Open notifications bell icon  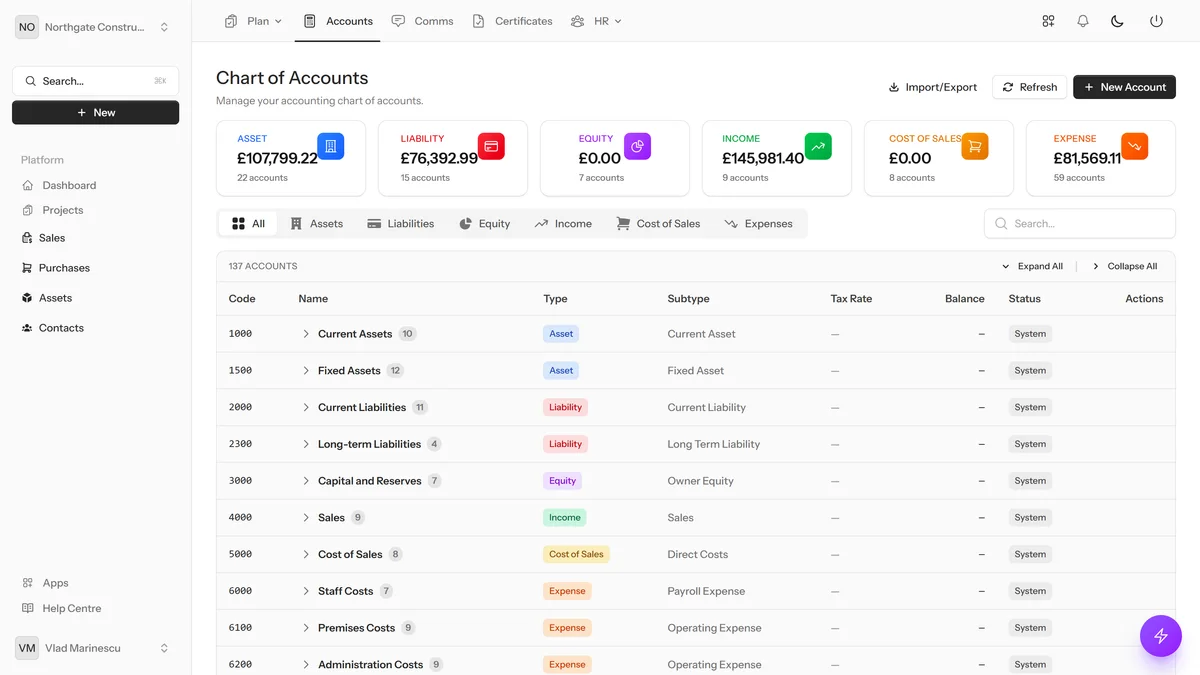(1083, 21)
